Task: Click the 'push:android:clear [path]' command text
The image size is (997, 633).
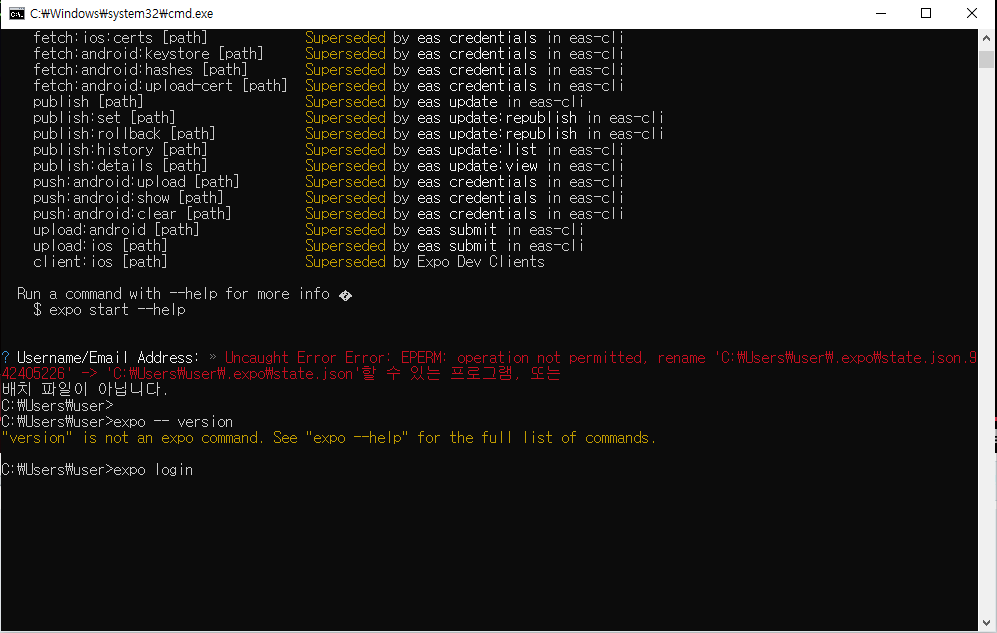Action: pos(132,214)
